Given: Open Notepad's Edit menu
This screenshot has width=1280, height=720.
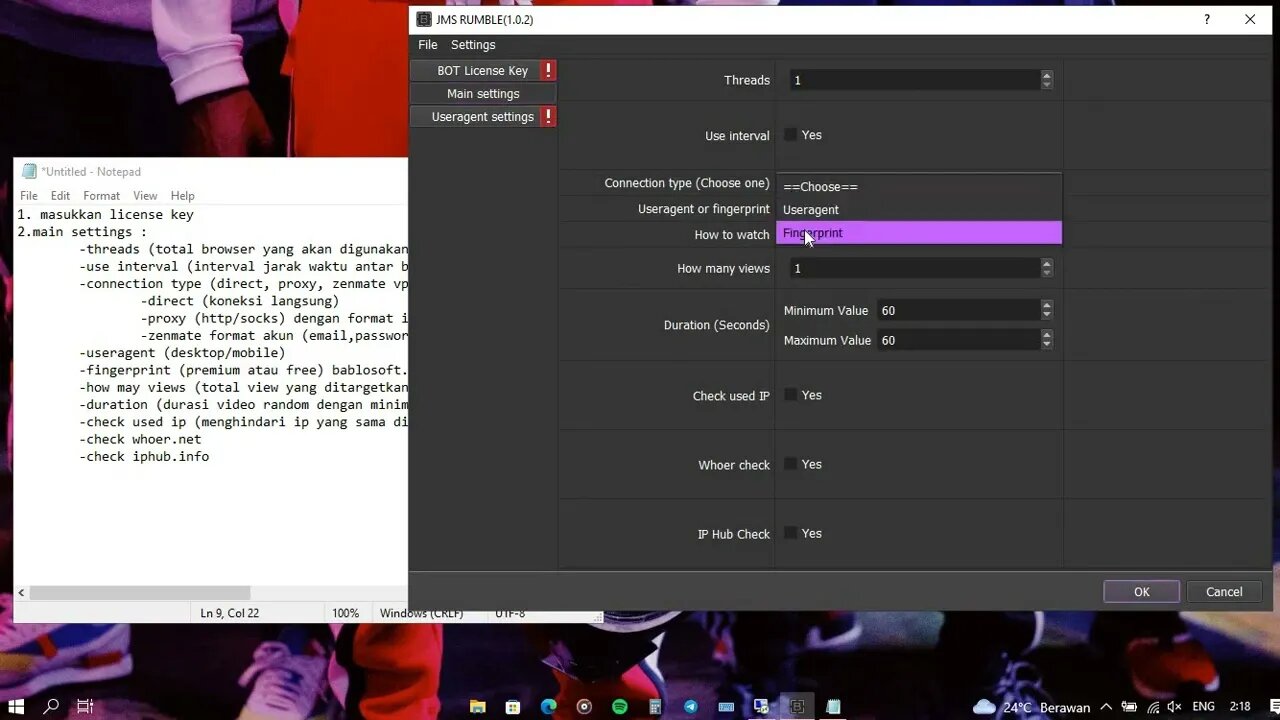Looking at the screenshot, I should (61, 196).
